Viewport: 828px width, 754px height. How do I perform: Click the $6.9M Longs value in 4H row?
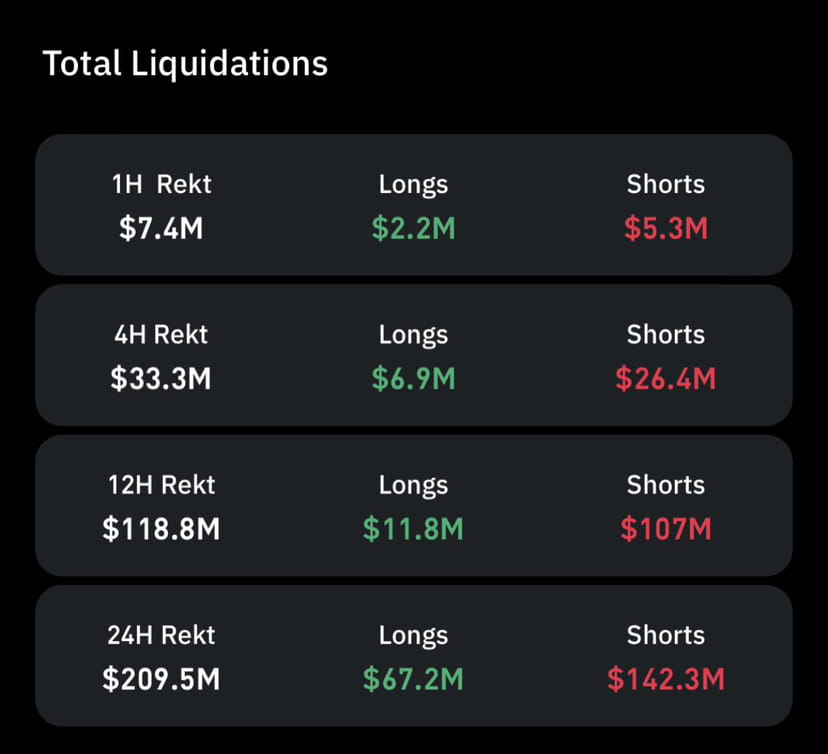414,379
